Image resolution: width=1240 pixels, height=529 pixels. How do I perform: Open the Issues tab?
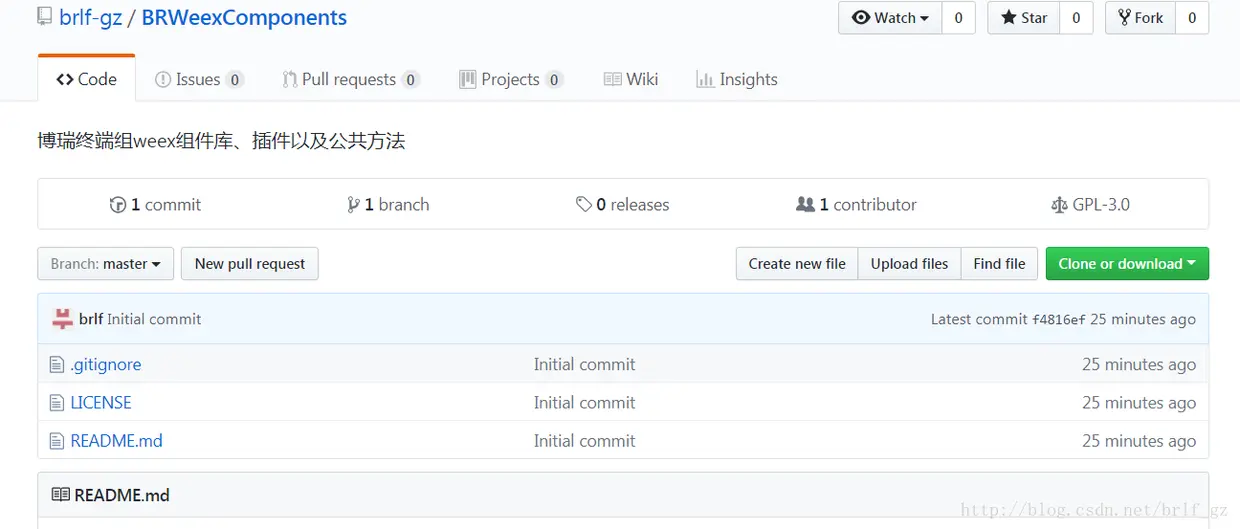click(x=199, y=80)
